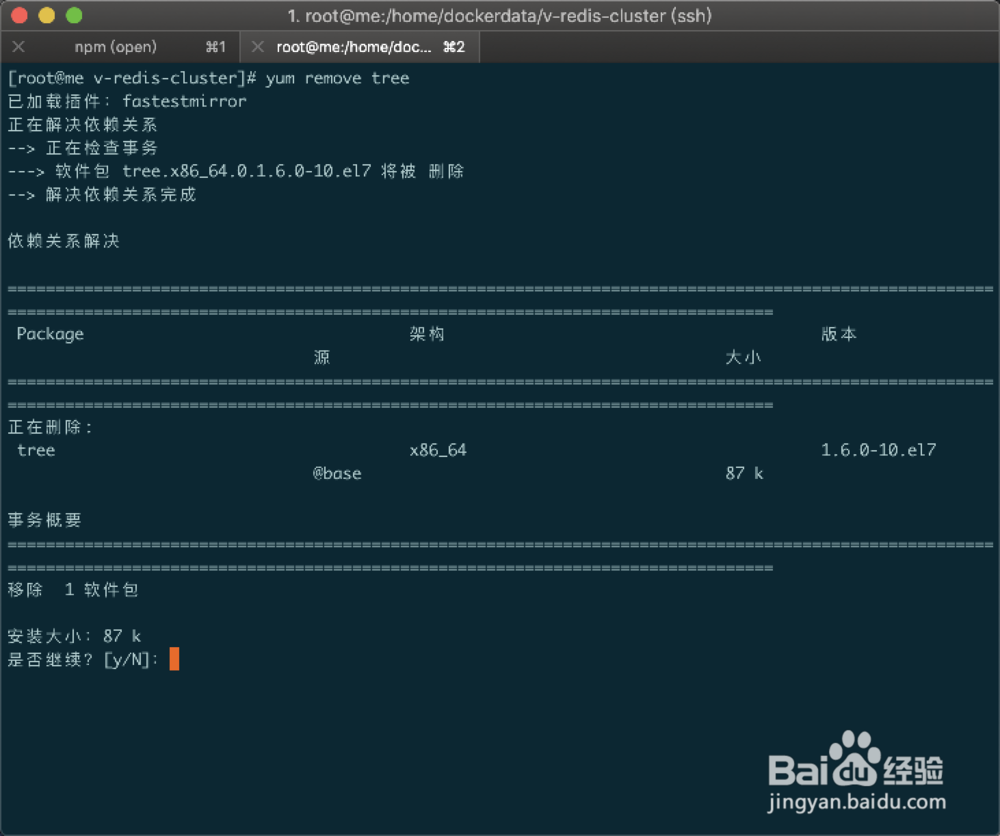This screenshot has height=836, width=1000.
Task: Click the ⌘2 shortcut label on the active tab
Action: (455, 46)
